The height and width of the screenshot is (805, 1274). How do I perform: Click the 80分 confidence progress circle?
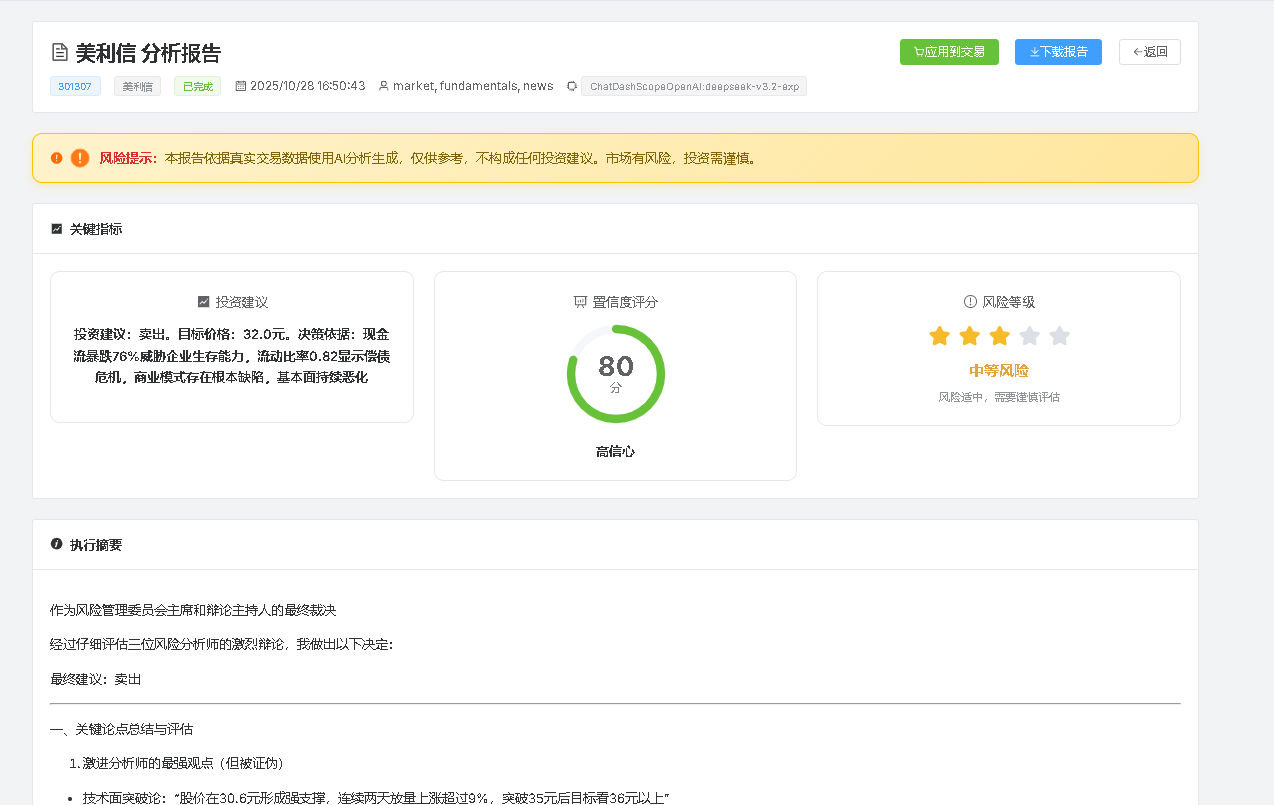click(x=615, y=374)
